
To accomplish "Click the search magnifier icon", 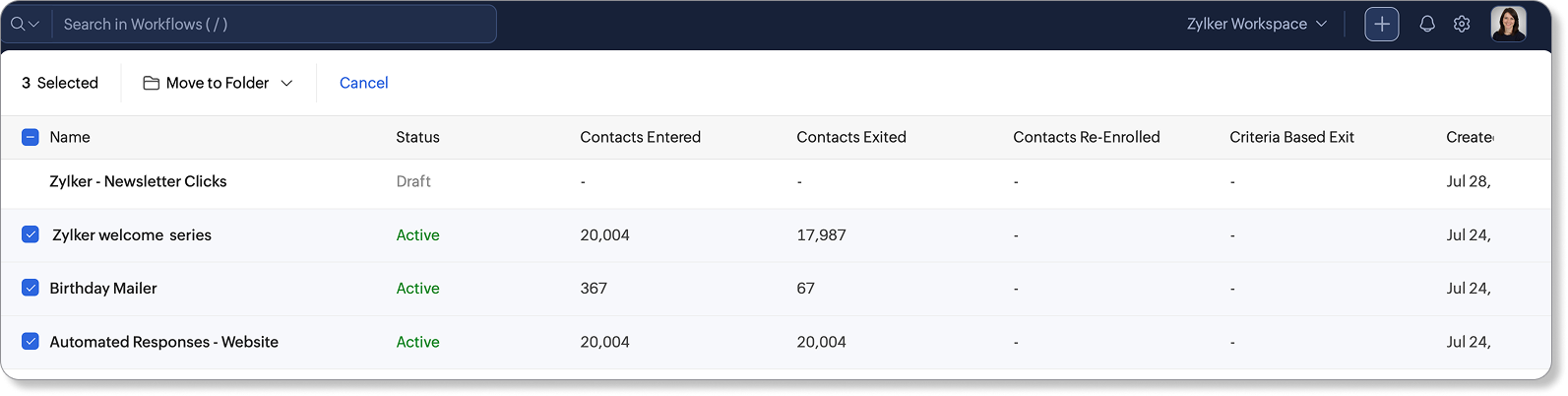I will 18,24.
